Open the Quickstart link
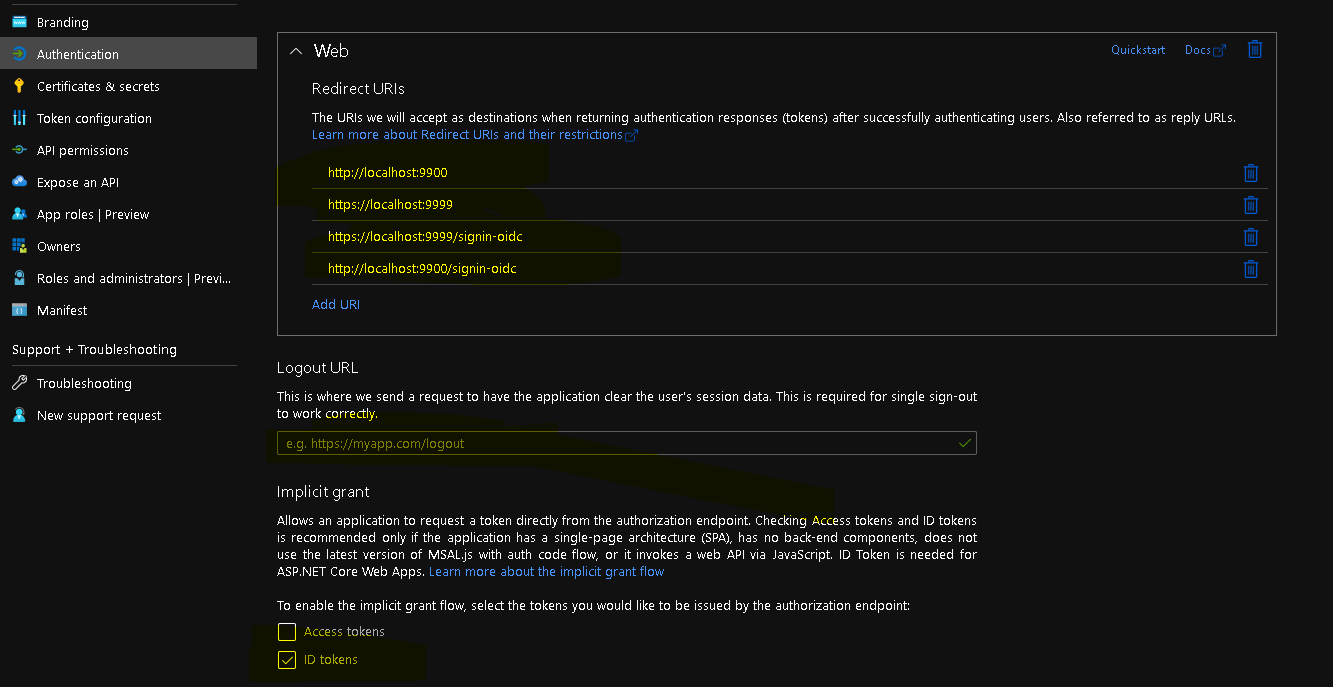This screenshot has height=687, width=1333. tap(1138, 50)
